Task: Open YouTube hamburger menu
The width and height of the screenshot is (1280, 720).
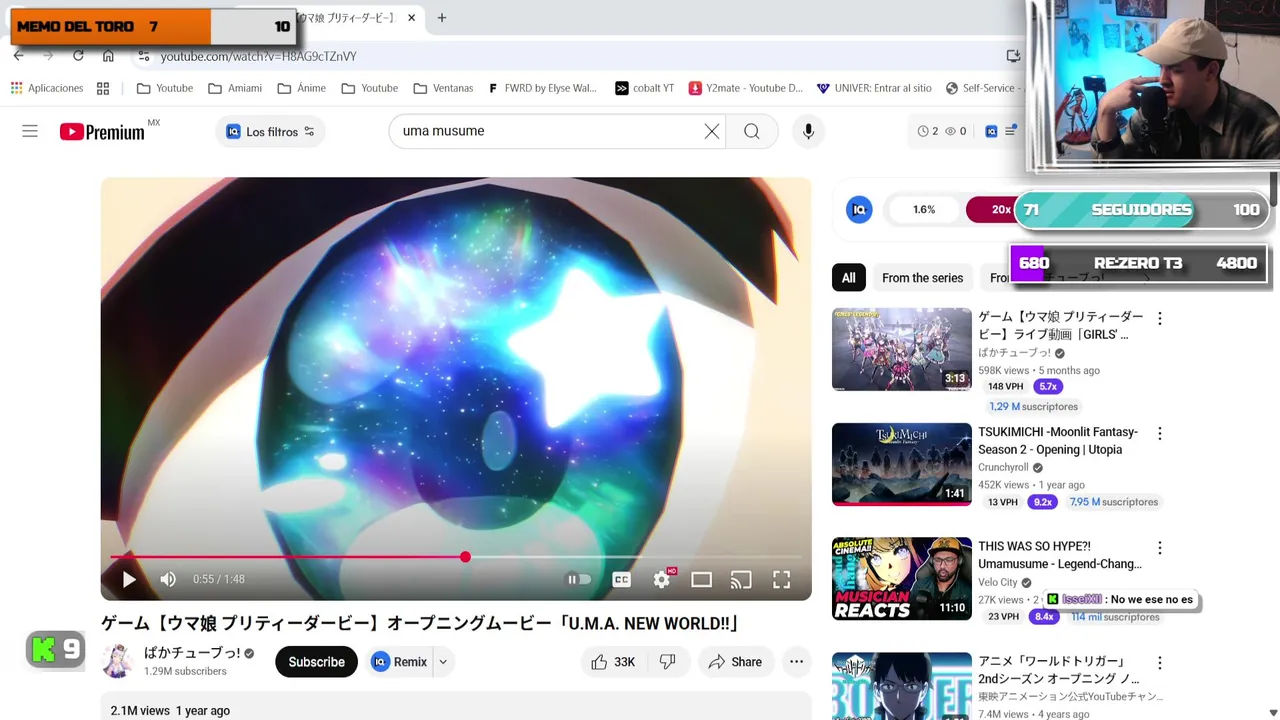Action: (x=30, y=131)
